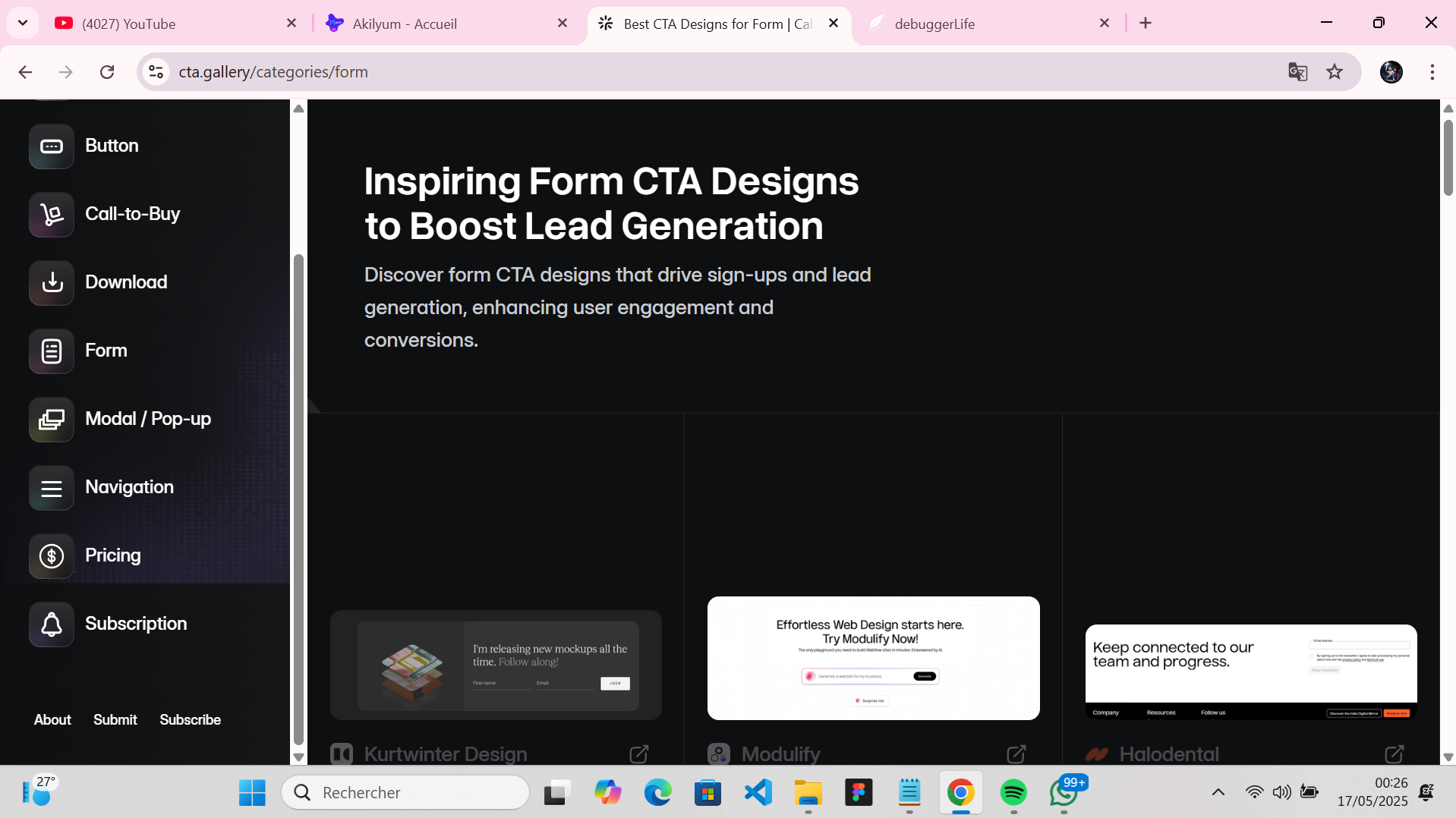The height and width of the screenshot is (818, 1456).
Task: Open Modulify external link icon
Action: coord(1016,754)
